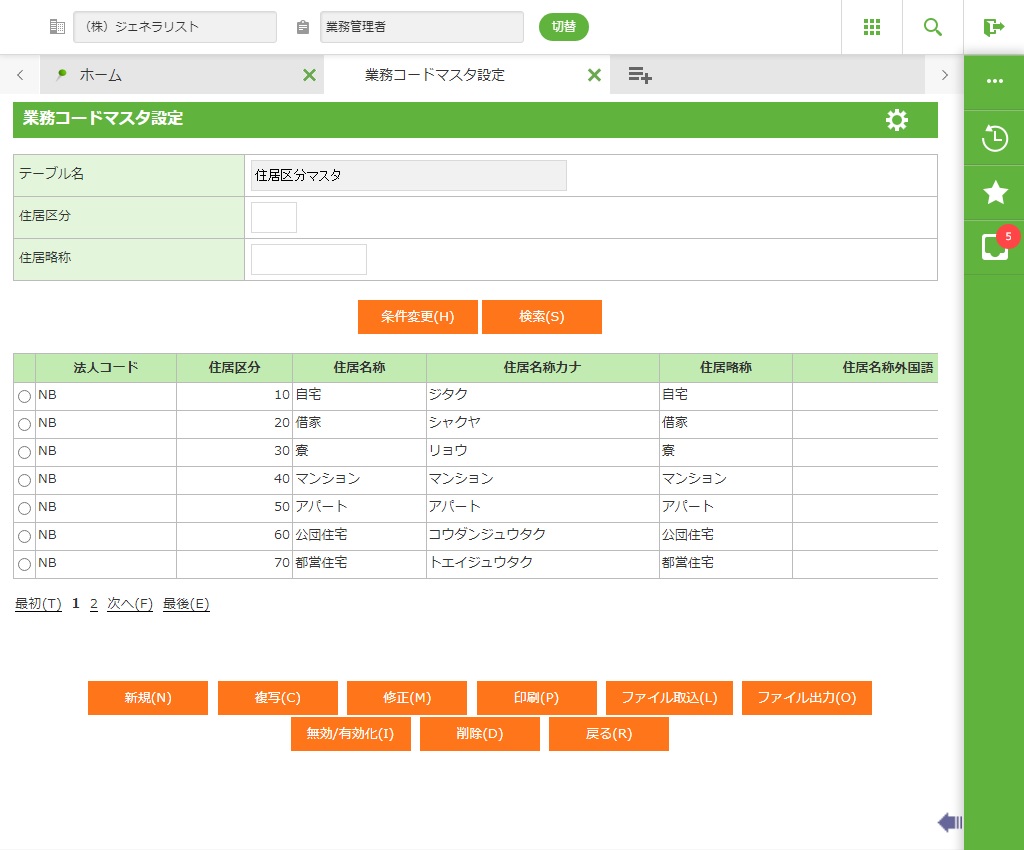Click the 検索(S) button
The height and width of the screenshot is (850, 1024).
(541, 317)
